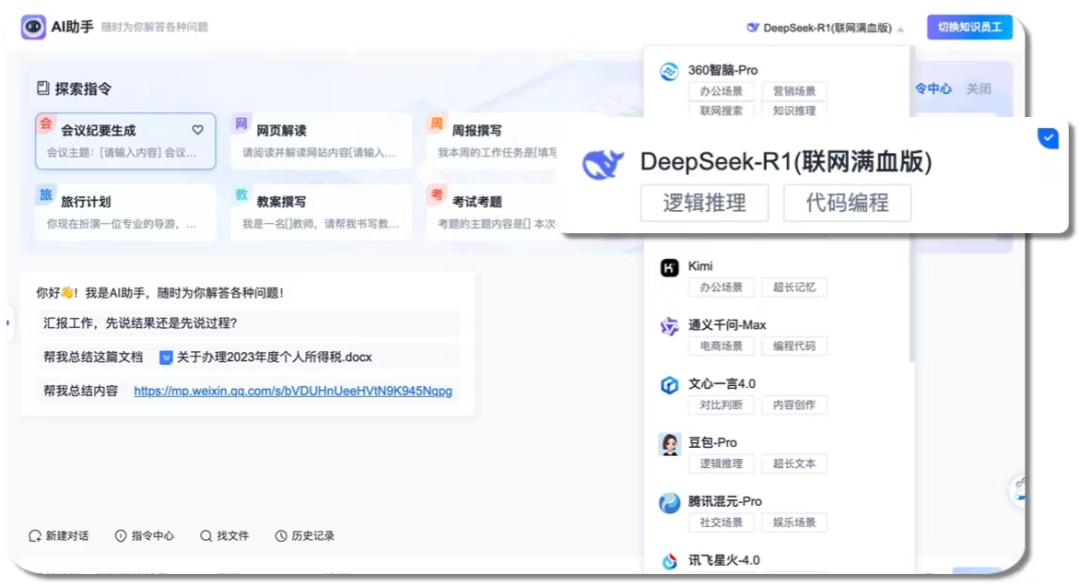
Task: Click the 通义千问-Max model icon
Action: click(x=670, y=325)
